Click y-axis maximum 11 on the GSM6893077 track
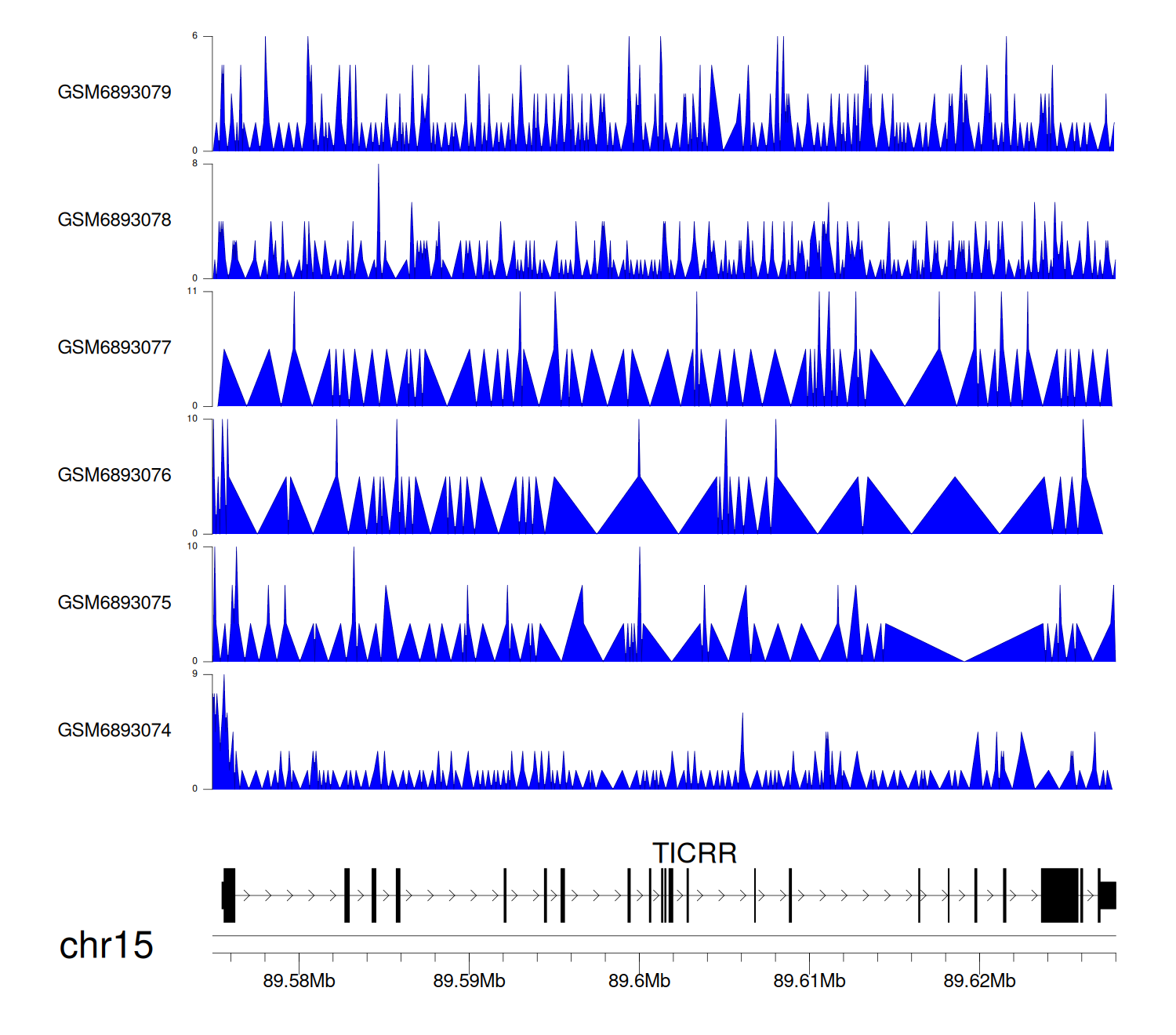This screenshot has width=1176, height=1035. pyautogui.click(x=192, y=292)
